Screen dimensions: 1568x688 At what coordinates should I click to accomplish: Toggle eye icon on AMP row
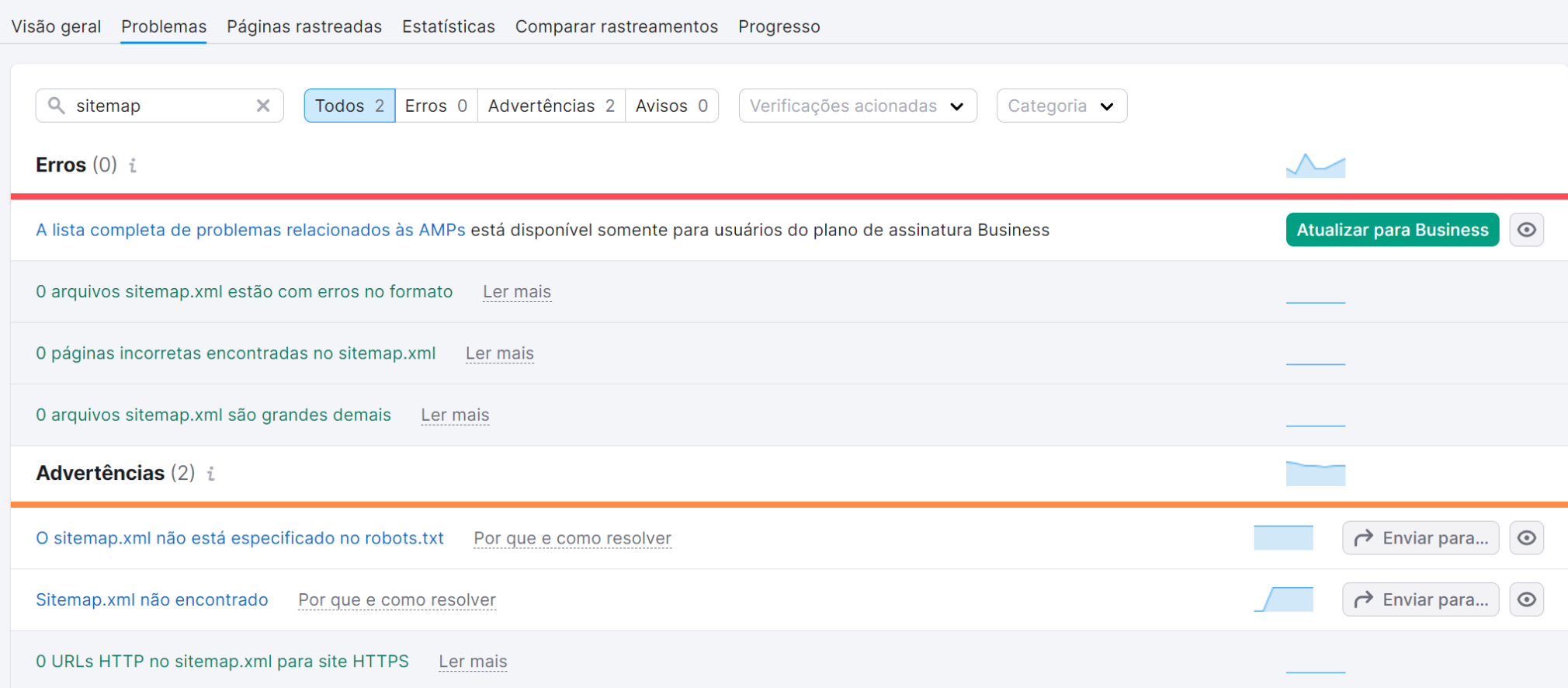(1527, 230)
